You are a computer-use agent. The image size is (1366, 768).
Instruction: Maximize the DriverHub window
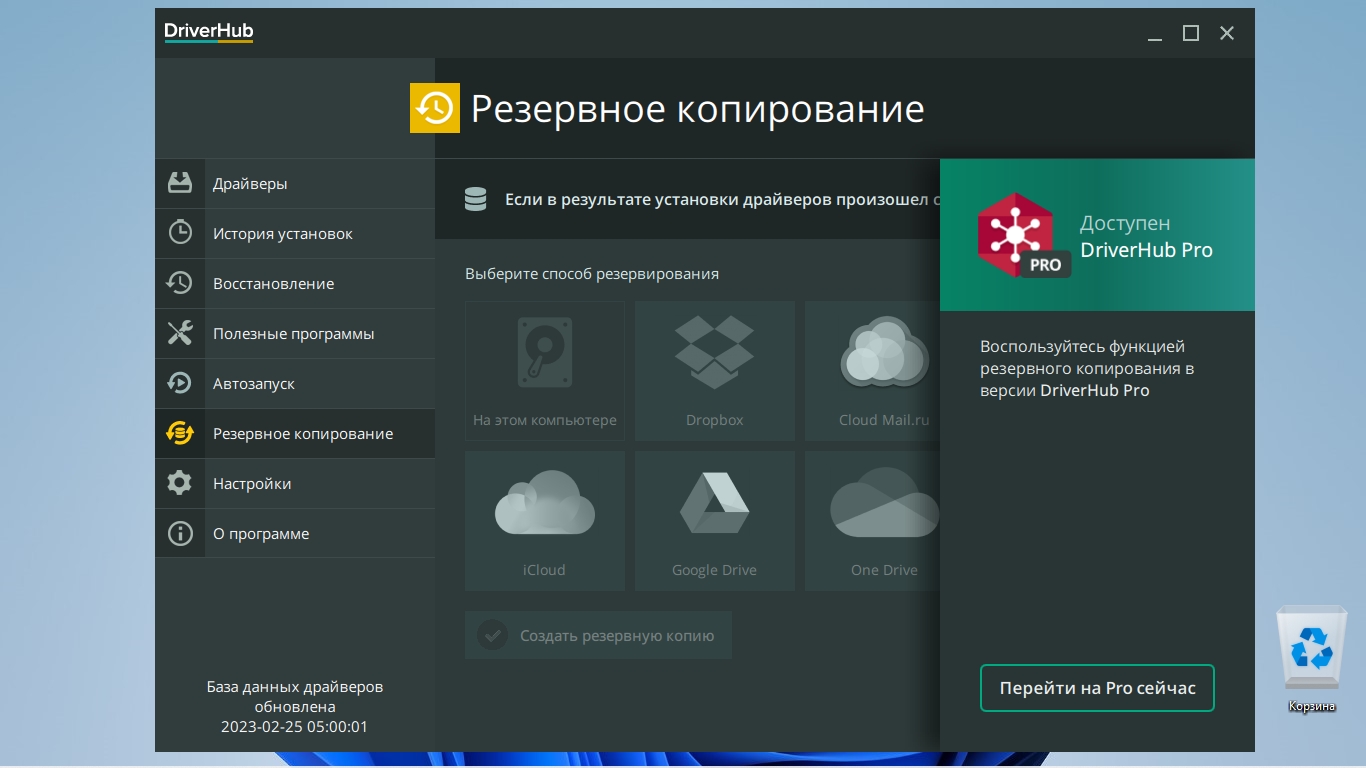click(x=1191, y=33)
